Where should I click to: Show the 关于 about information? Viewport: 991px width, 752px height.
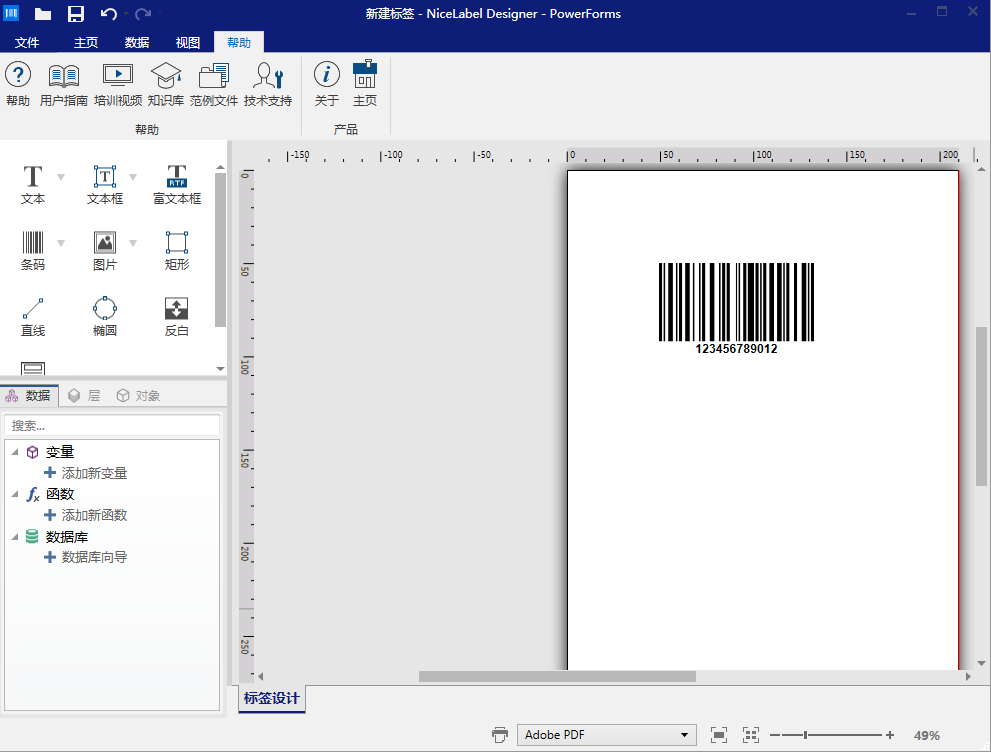click(327, 84)
